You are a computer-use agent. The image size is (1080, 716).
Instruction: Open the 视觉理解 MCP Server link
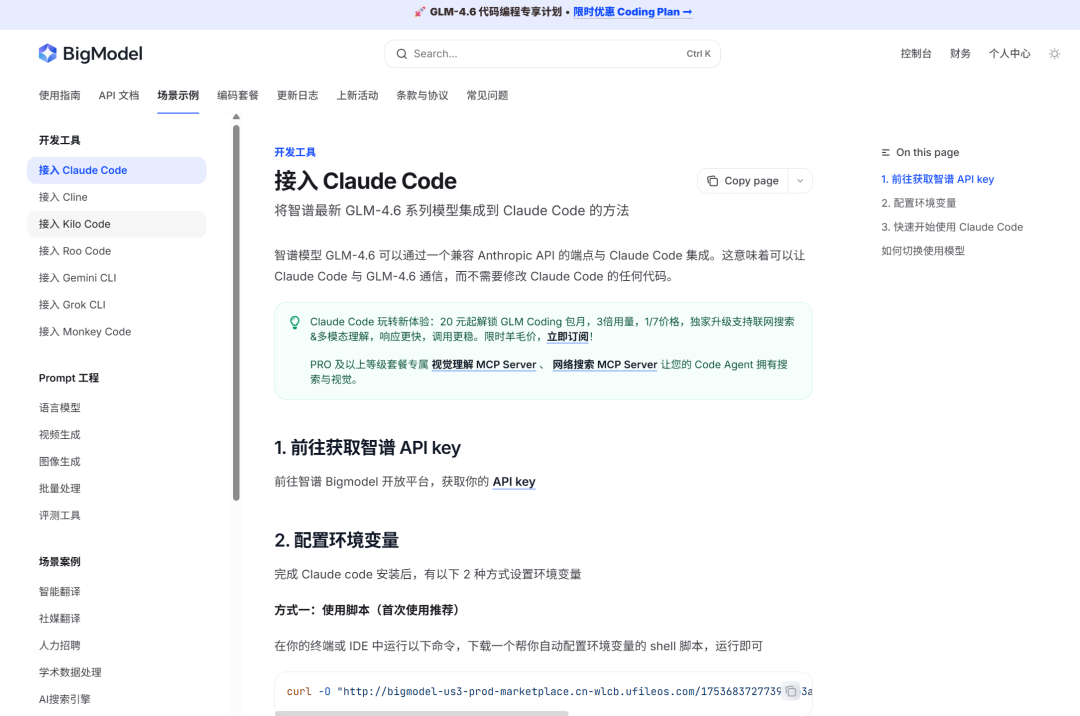click(x=484, y=364)
